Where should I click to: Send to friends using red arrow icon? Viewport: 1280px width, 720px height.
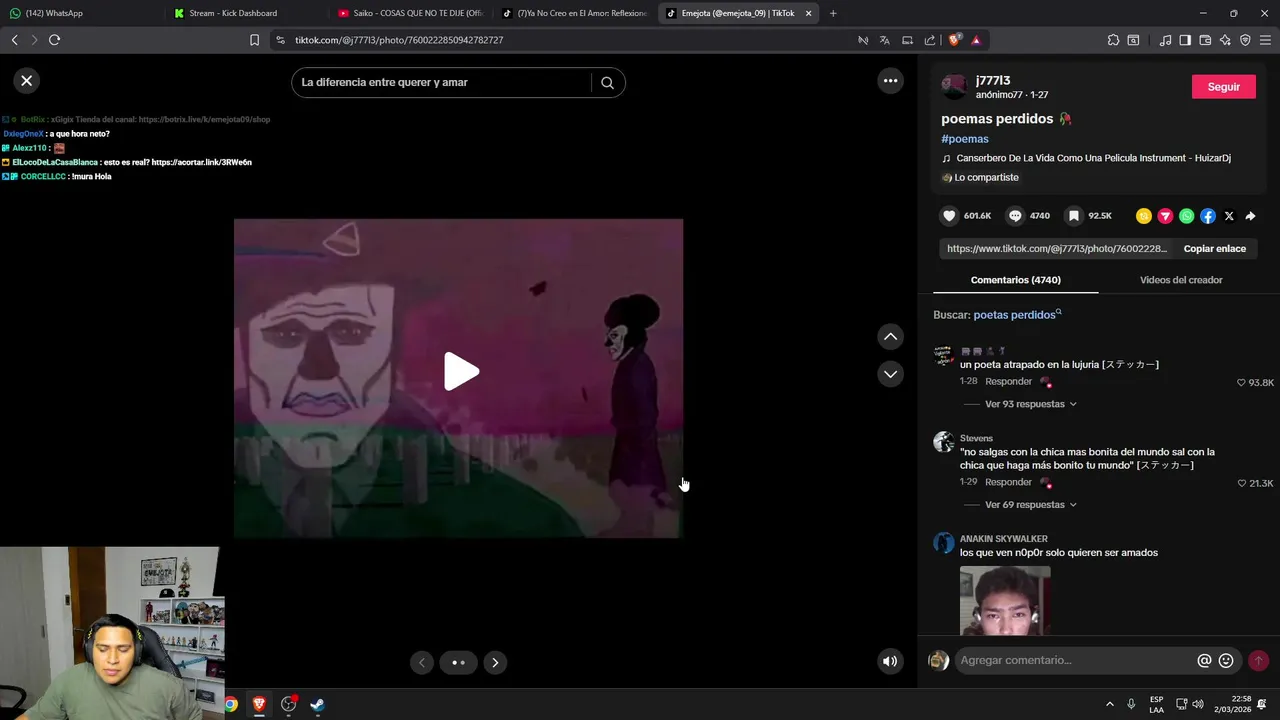coord(1165,216)
